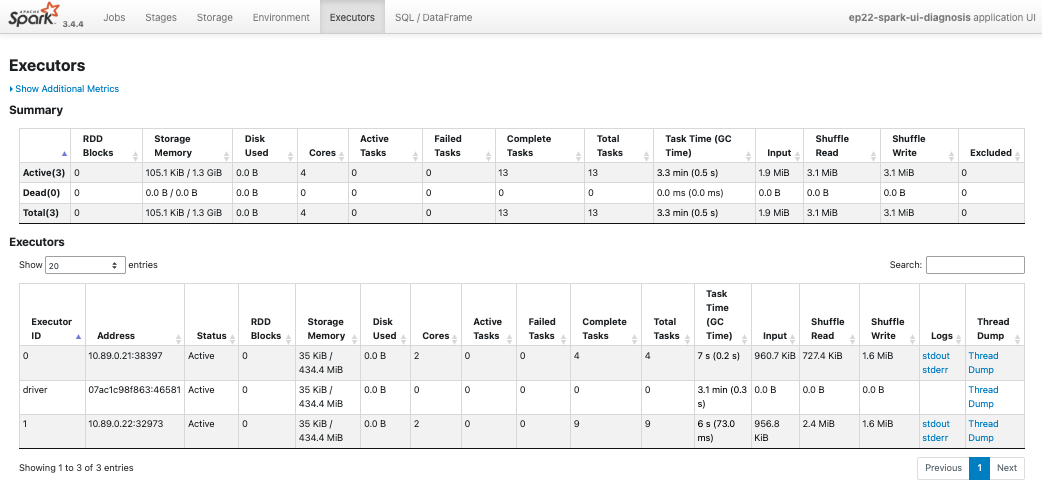
Task: Open the Stages tab
Action: point(161,17)
